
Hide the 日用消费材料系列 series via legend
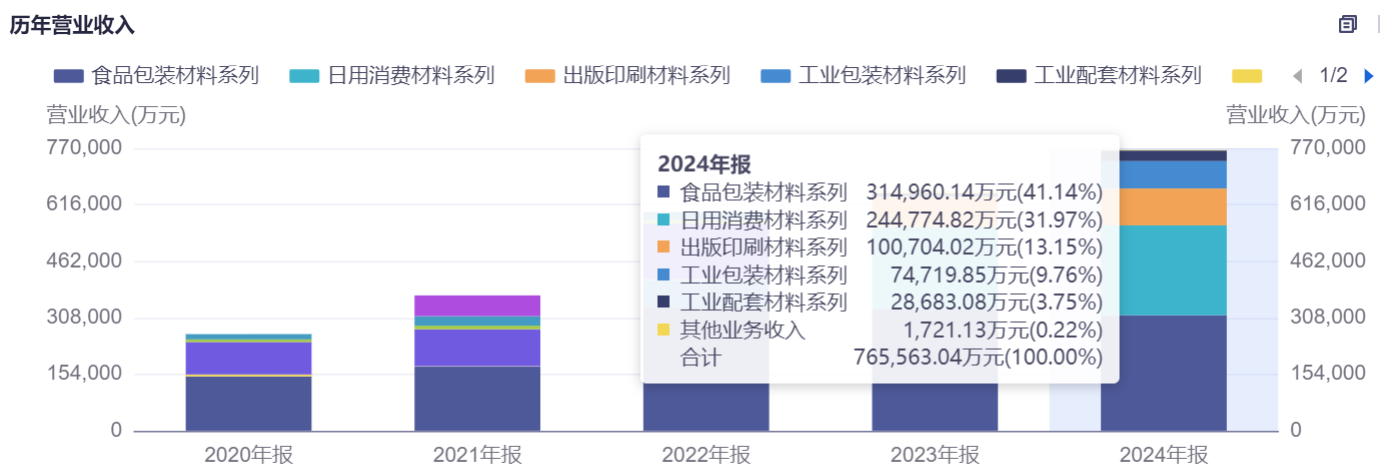pos(392,76)
